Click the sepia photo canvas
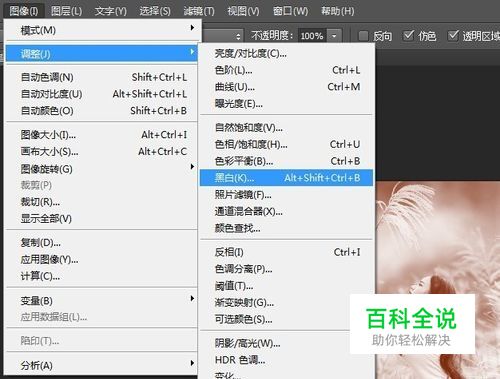This screenshot has height=379, width=500. [437, 237]
